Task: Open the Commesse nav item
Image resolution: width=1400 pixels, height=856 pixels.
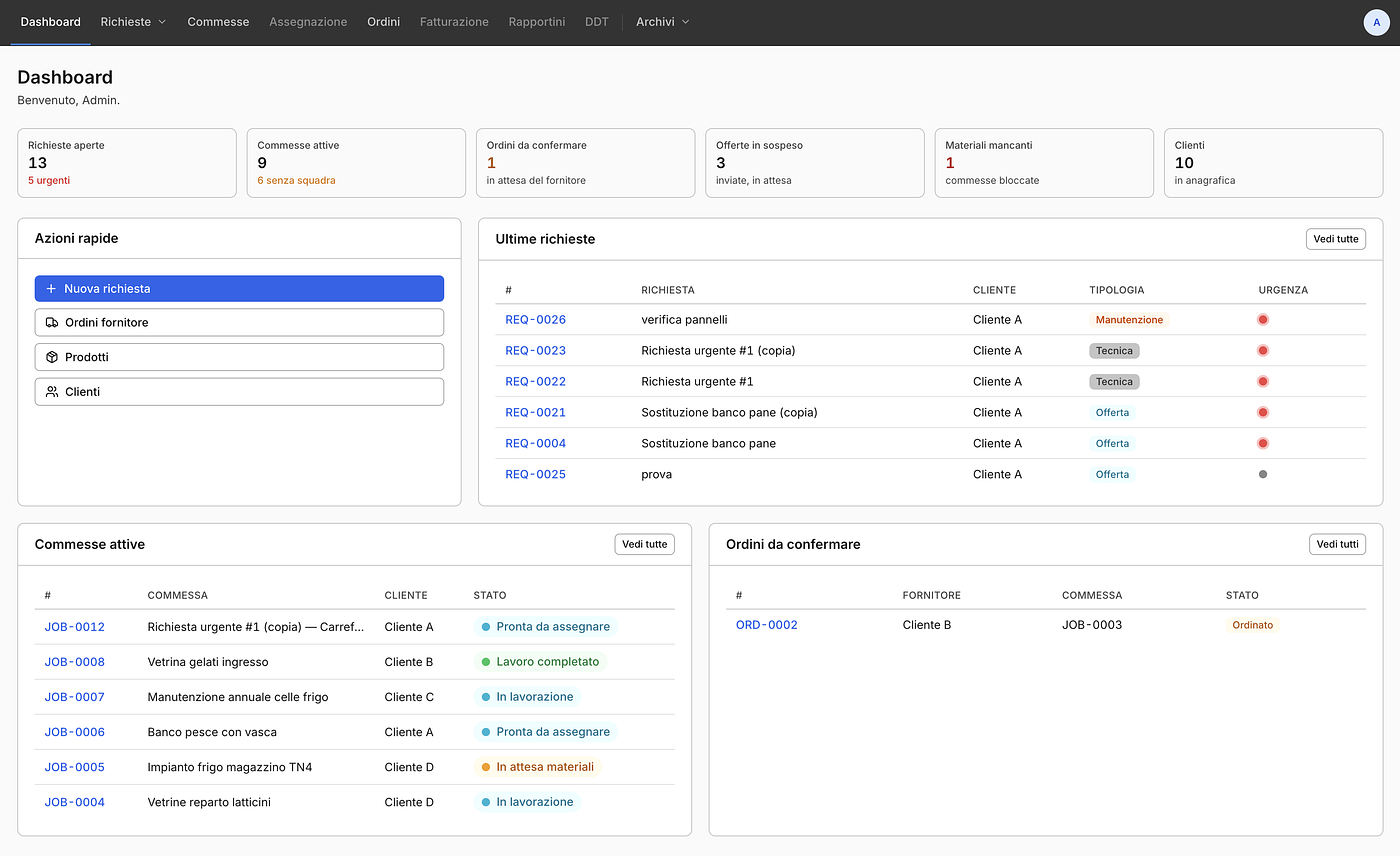Action: [x=218, y=22]
